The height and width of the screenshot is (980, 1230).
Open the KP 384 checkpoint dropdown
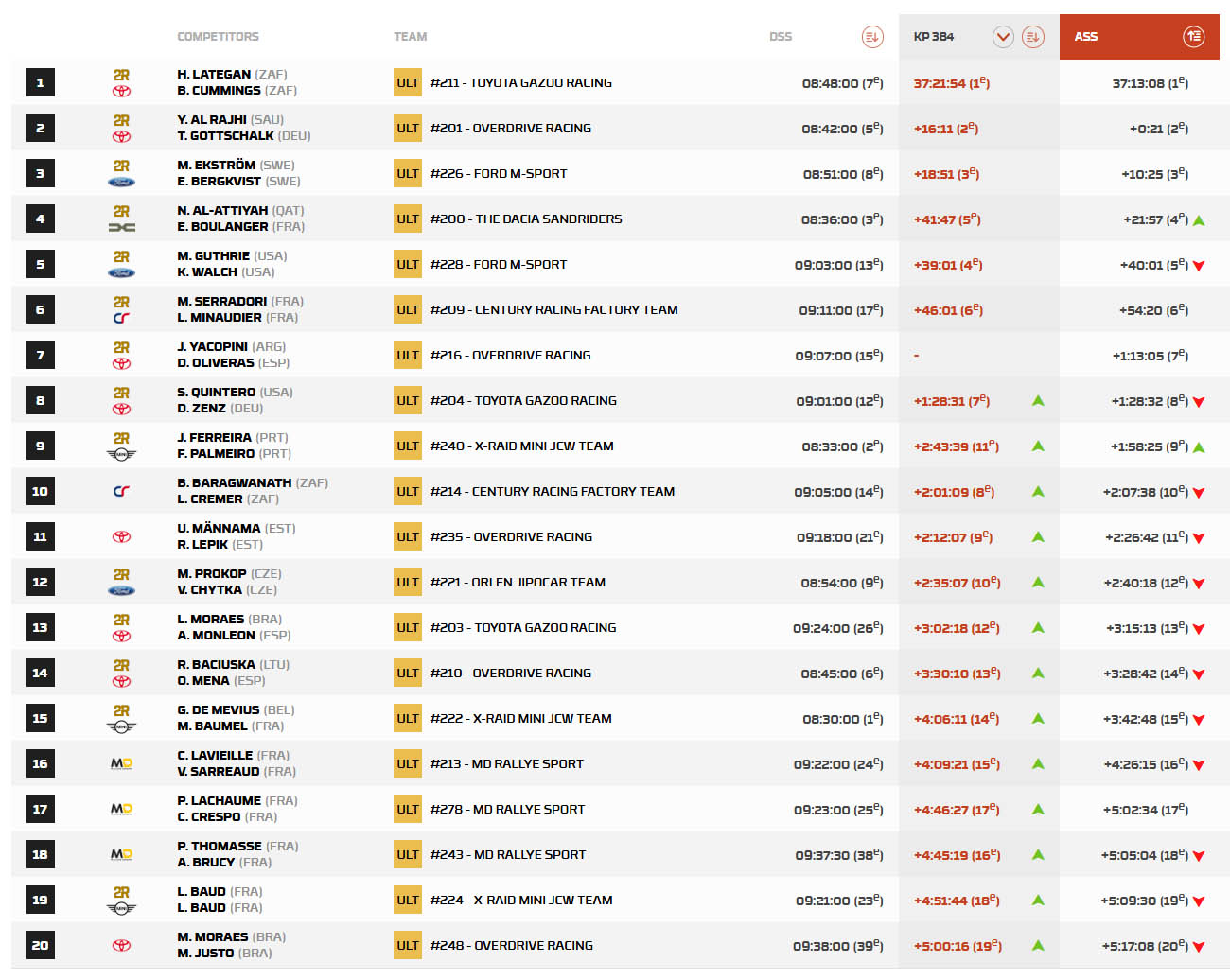[1003, 37]
